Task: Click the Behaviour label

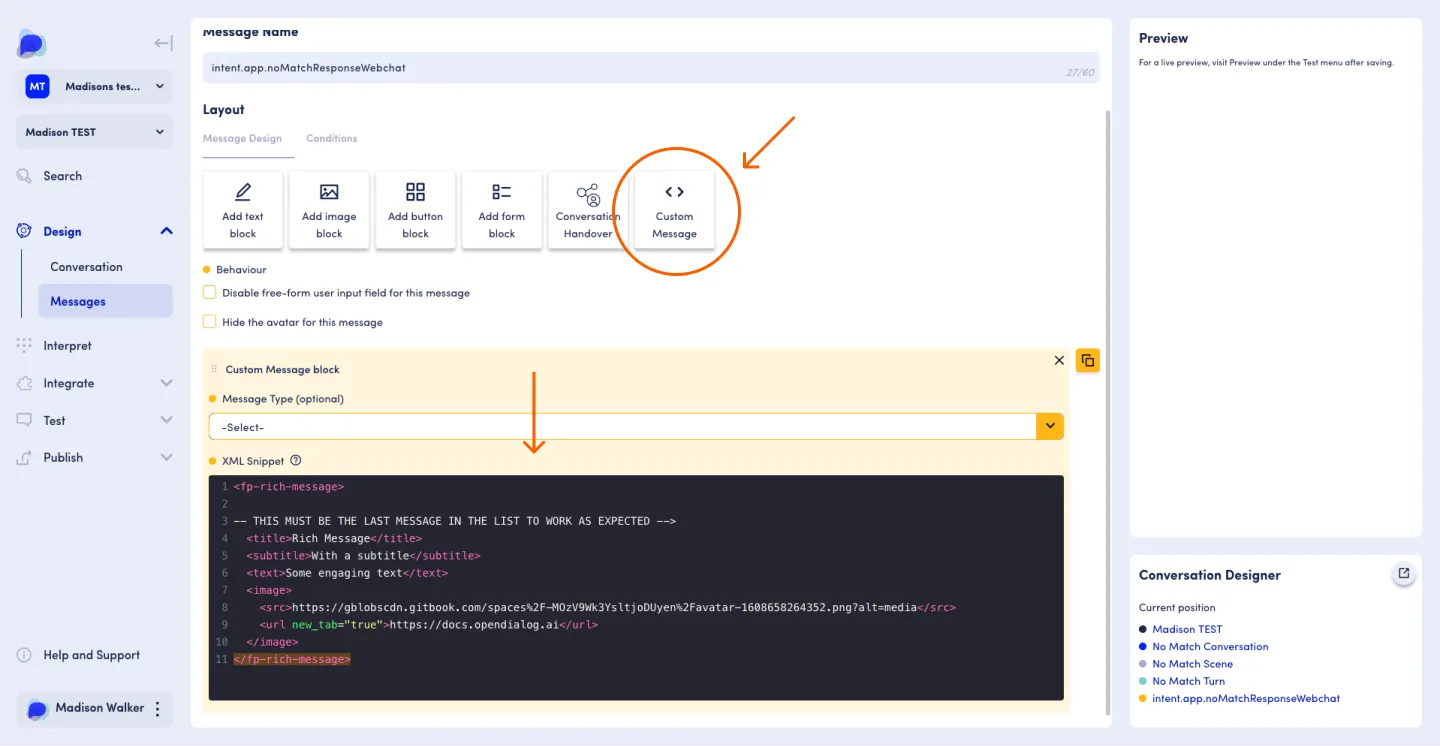Action: point(241,270)
